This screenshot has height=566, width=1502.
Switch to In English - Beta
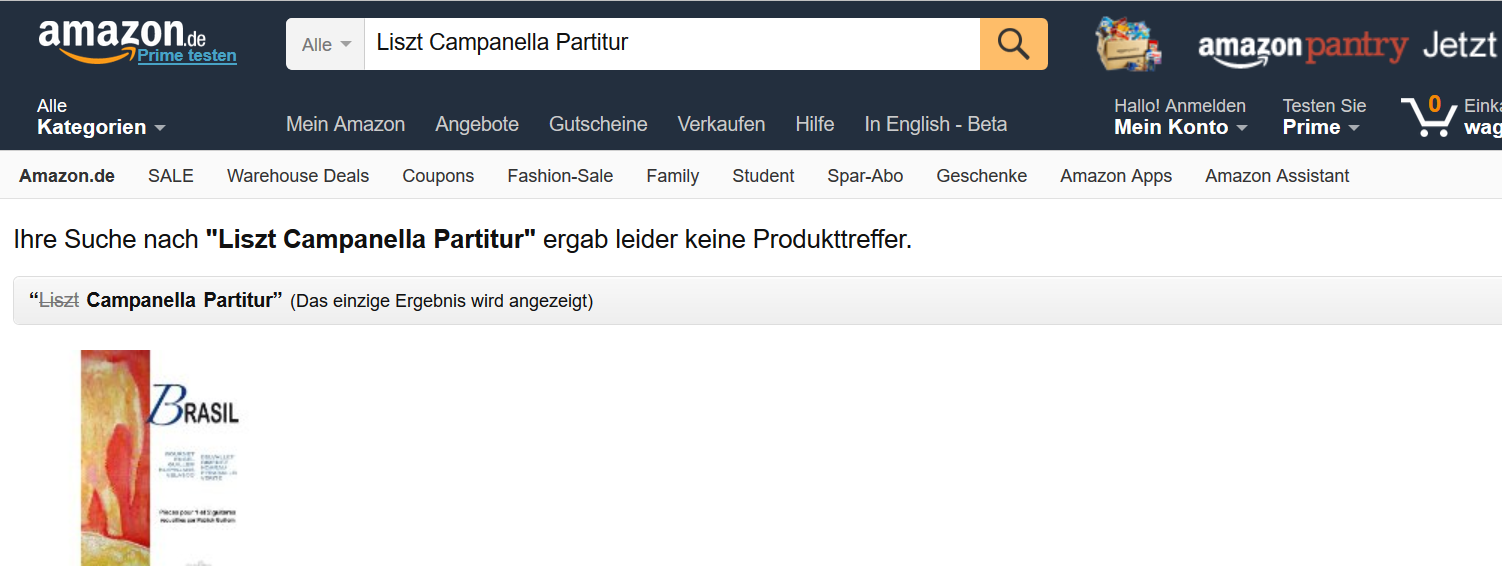(936, 124)
